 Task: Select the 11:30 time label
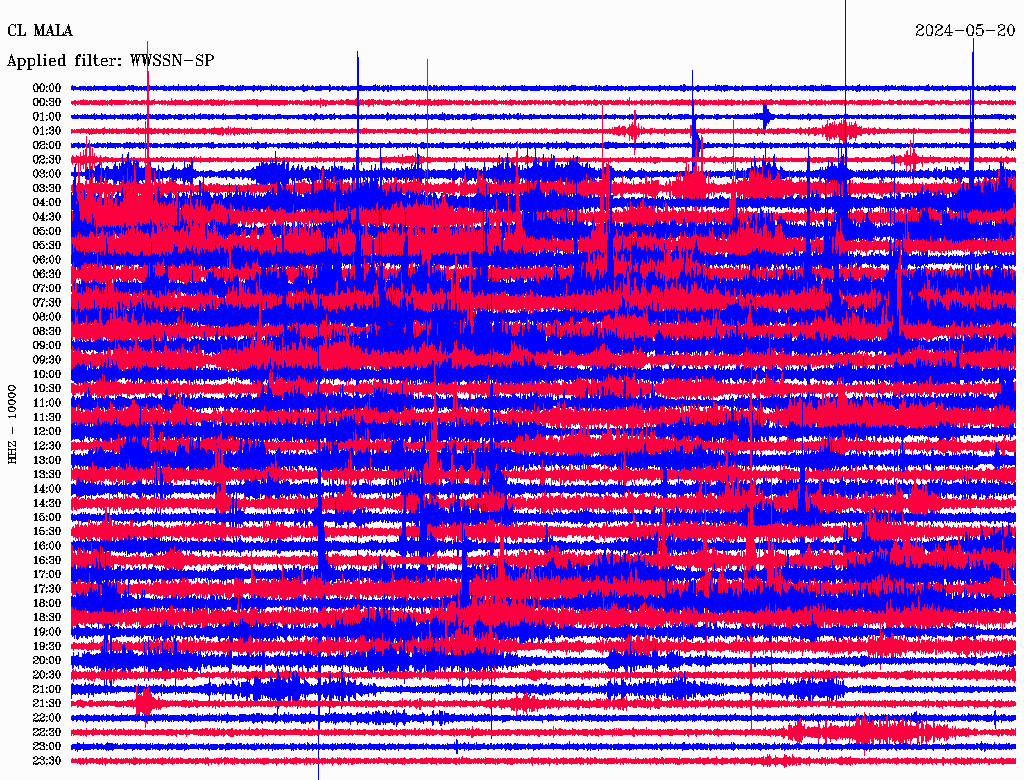(x=47, y=417)
